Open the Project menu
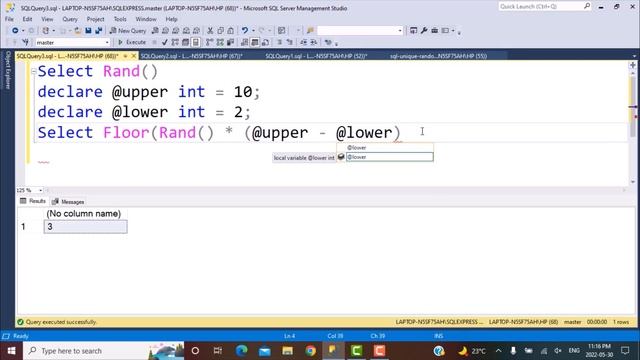Viewport: 640px width, 360px height. pos(95,19)
